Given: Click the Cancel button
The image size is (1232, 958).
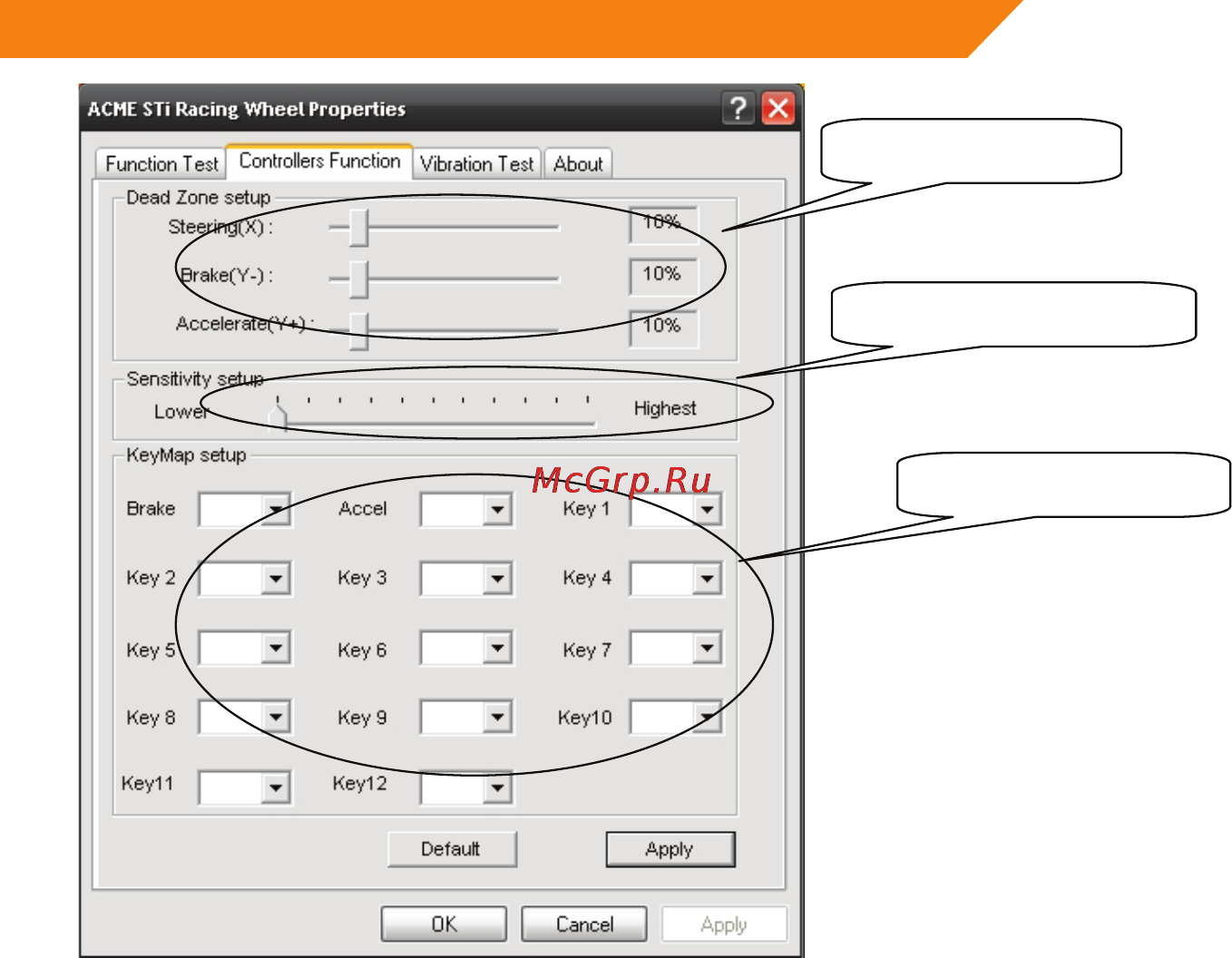Looking at the screenshot, I should pos(584,924).
